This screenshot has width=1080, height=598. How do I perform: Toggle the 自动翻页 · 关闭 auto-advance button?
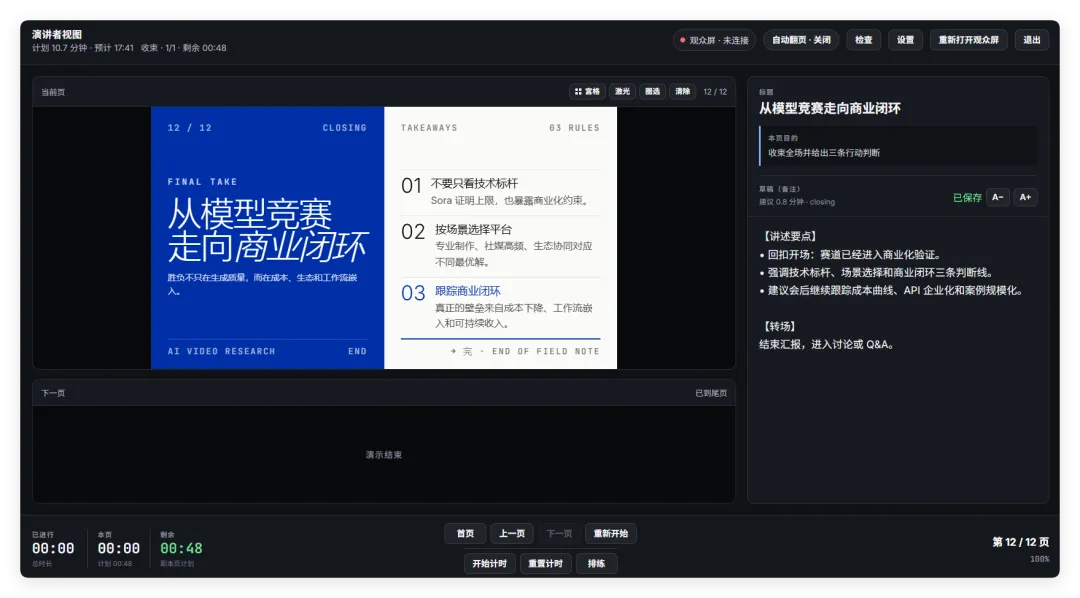tap(801, 40)
